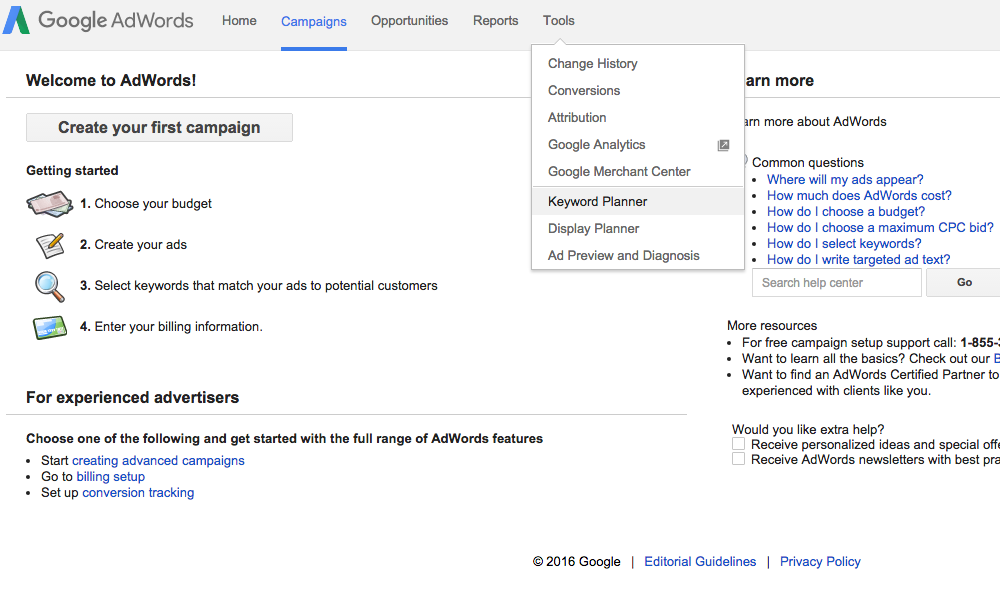
Task: Focus the Search help center field
Action: pyautogui.click(x=837, y=282)
